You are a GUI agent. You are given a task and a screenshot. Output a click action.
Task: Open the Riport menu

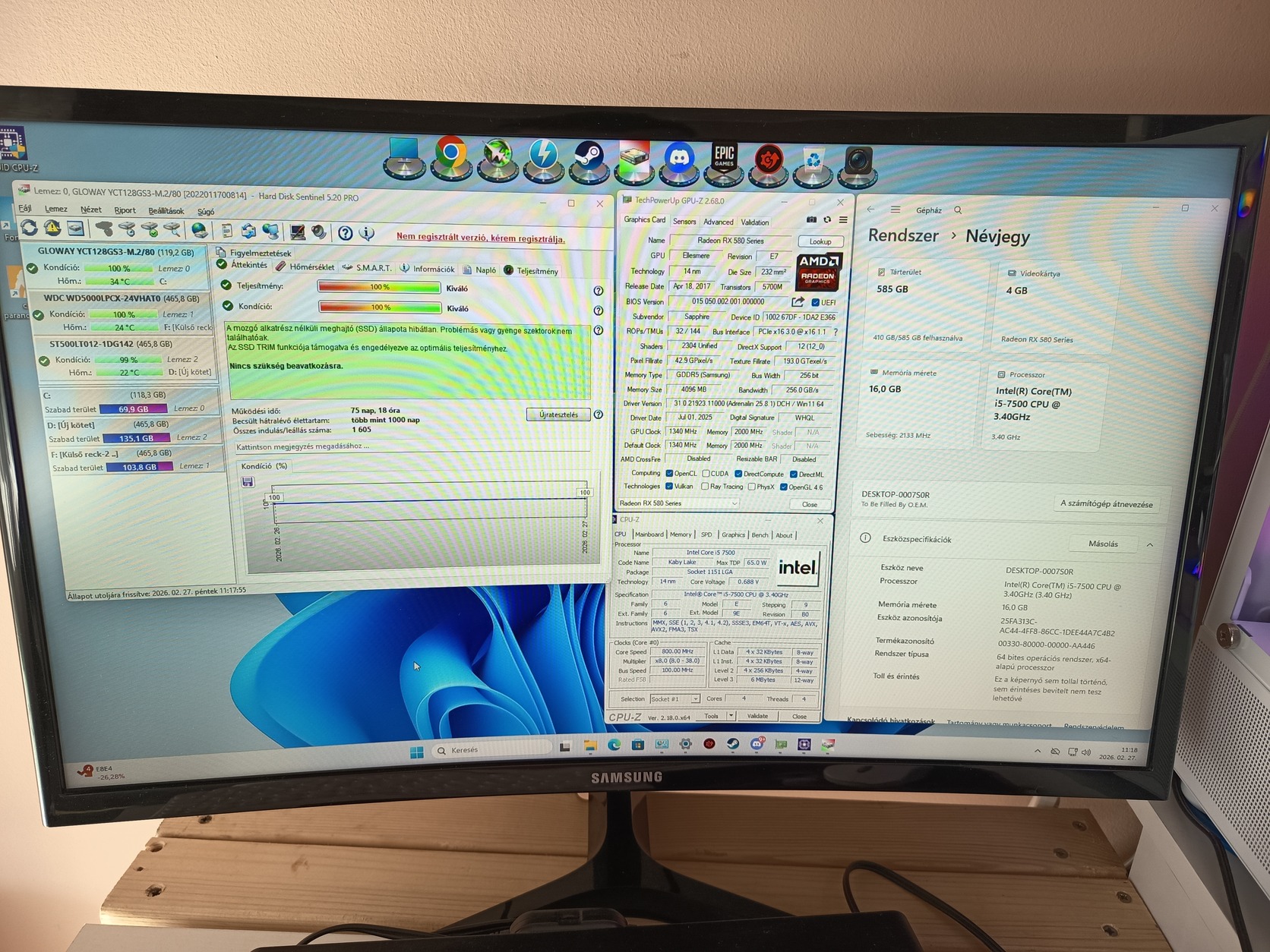point(125,210)
